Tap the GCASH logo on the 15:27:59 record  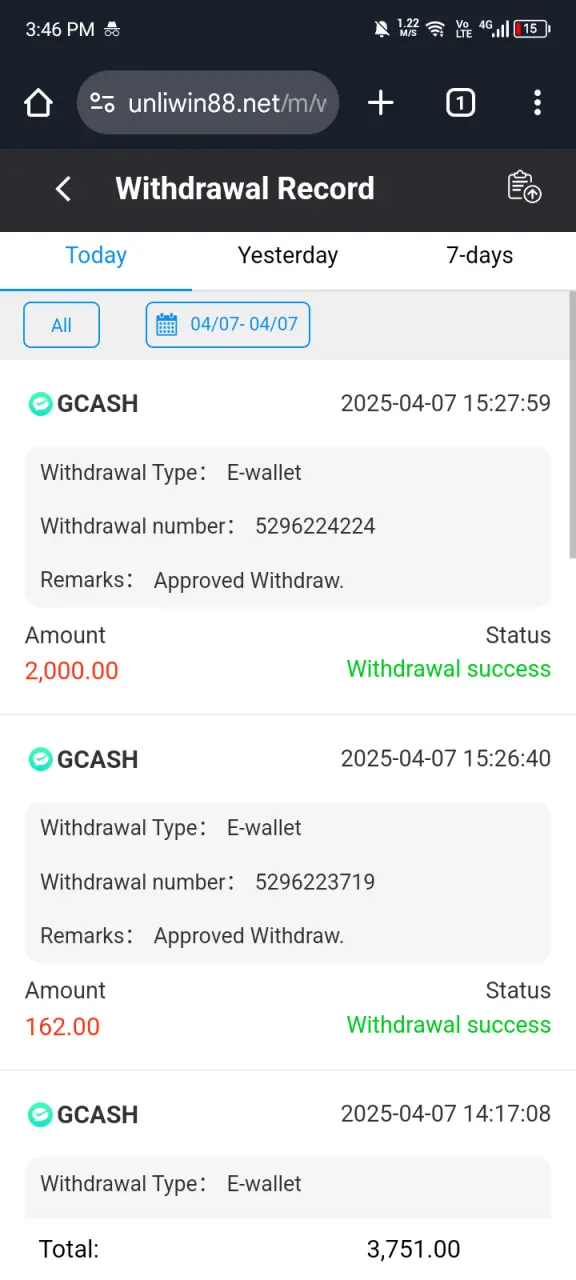point(40,404)
